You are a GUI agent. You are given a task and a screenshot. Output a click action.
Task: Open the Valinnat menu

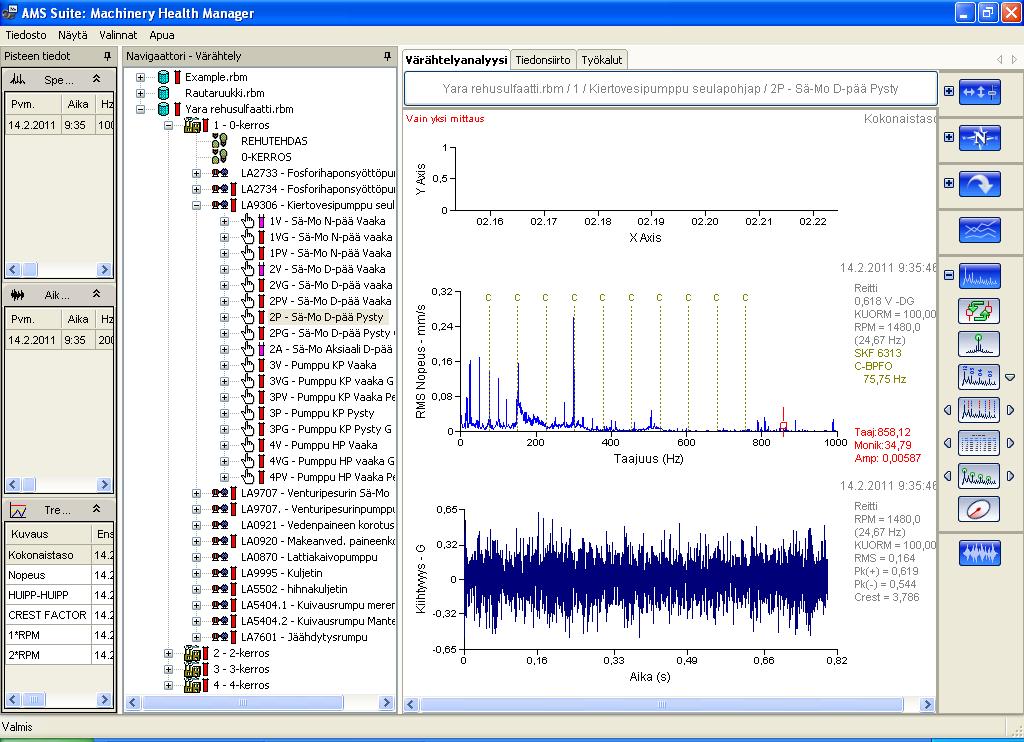118,35
